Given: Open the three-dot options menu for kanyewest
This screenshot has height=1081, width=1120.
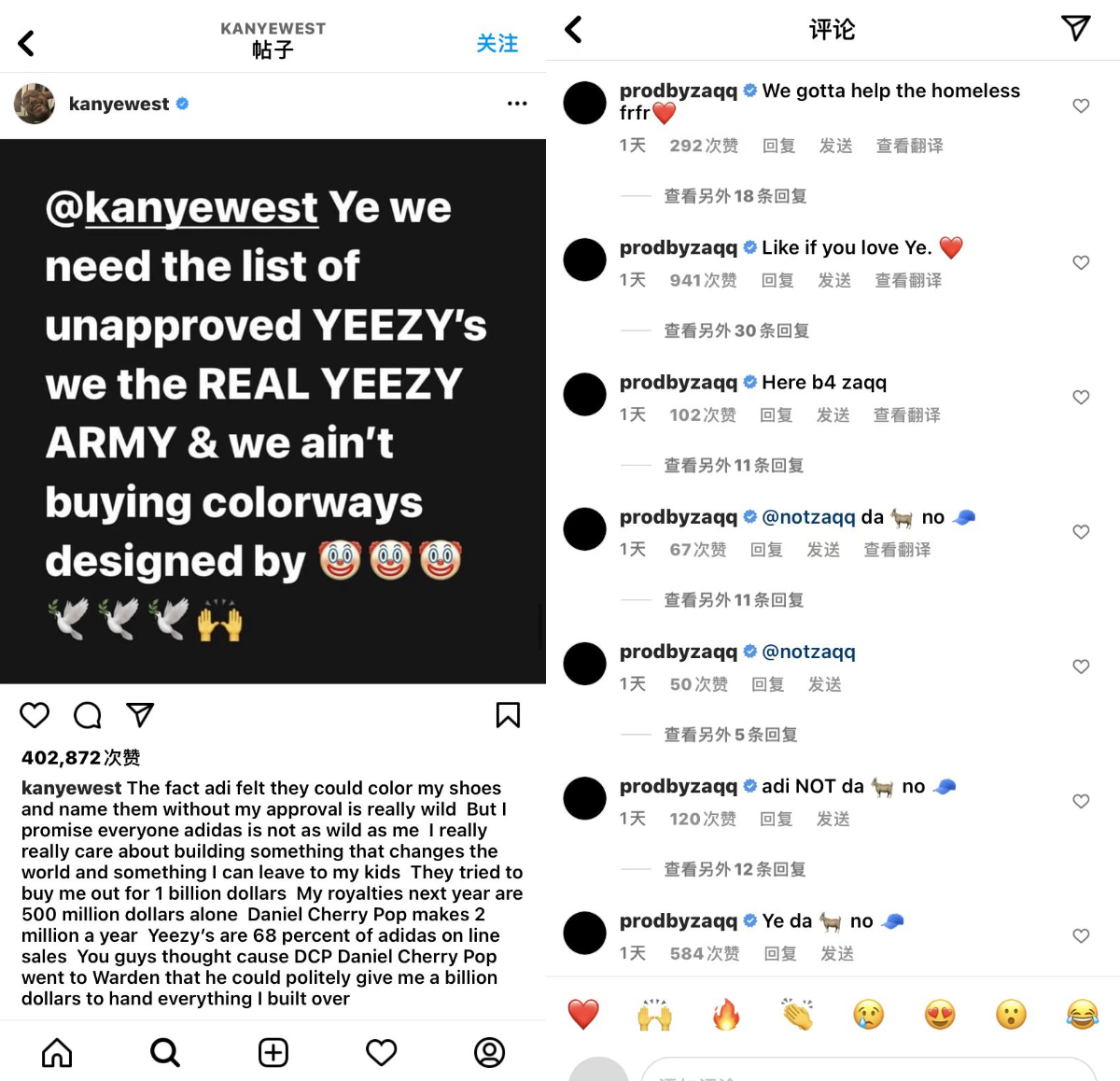Looking at the screenshot, I should point(517,104).
